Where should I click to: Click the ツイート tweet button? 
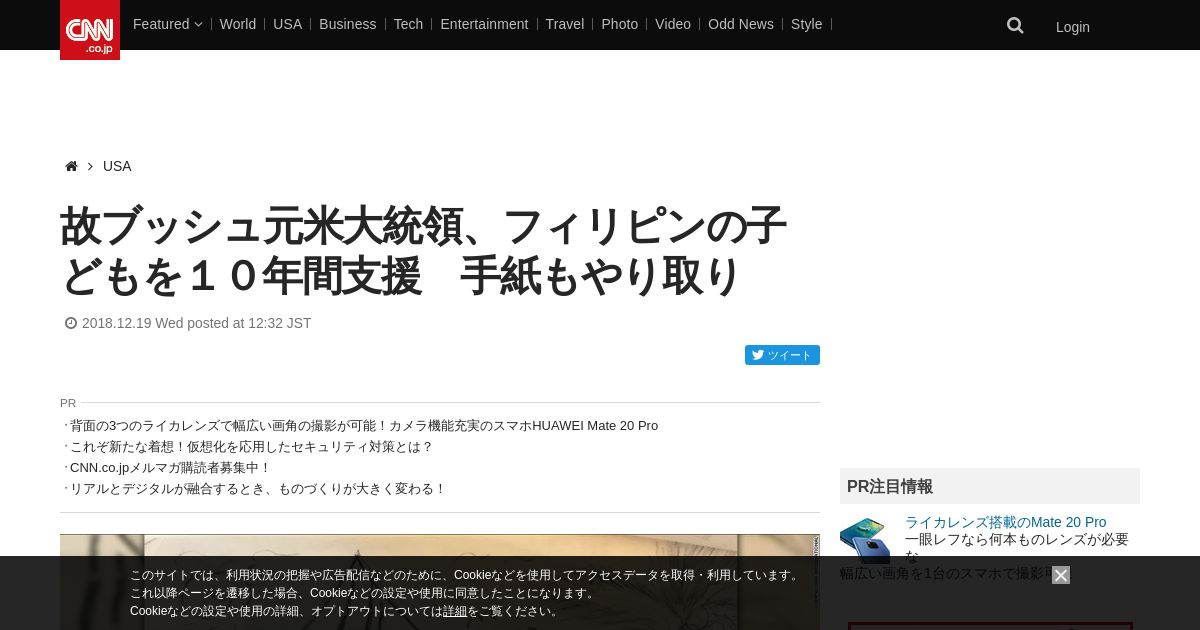point(782,355)
